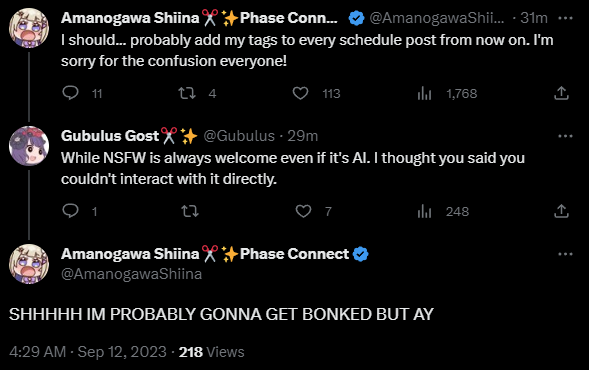Open more options on the 31m tweet
Viewport: 589px width, 370px height.
[x=565, y=18]
